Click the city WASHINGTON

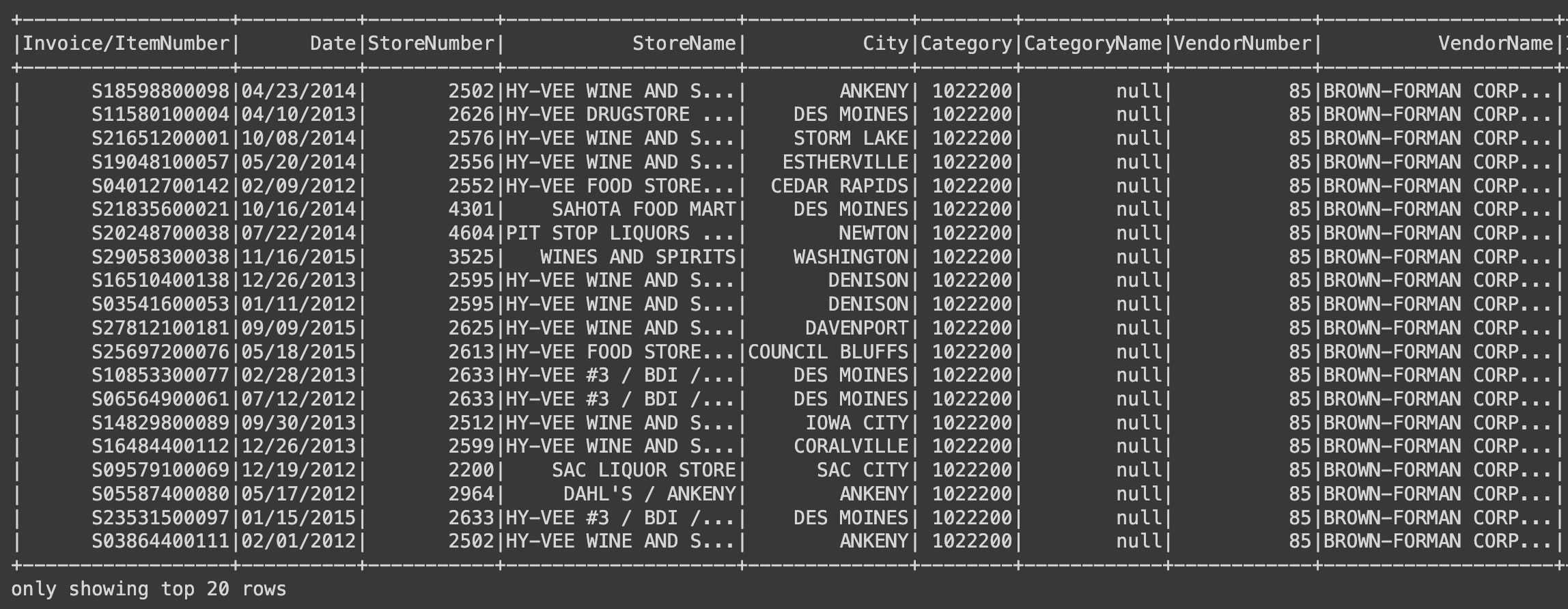coord(851,257)
